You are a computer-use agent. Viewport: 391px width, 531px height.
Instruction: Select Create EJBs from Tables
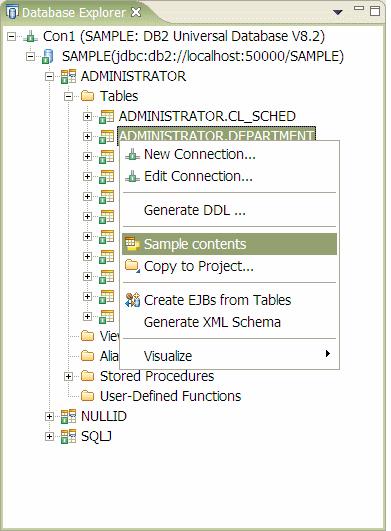click(x=230, y=300)
